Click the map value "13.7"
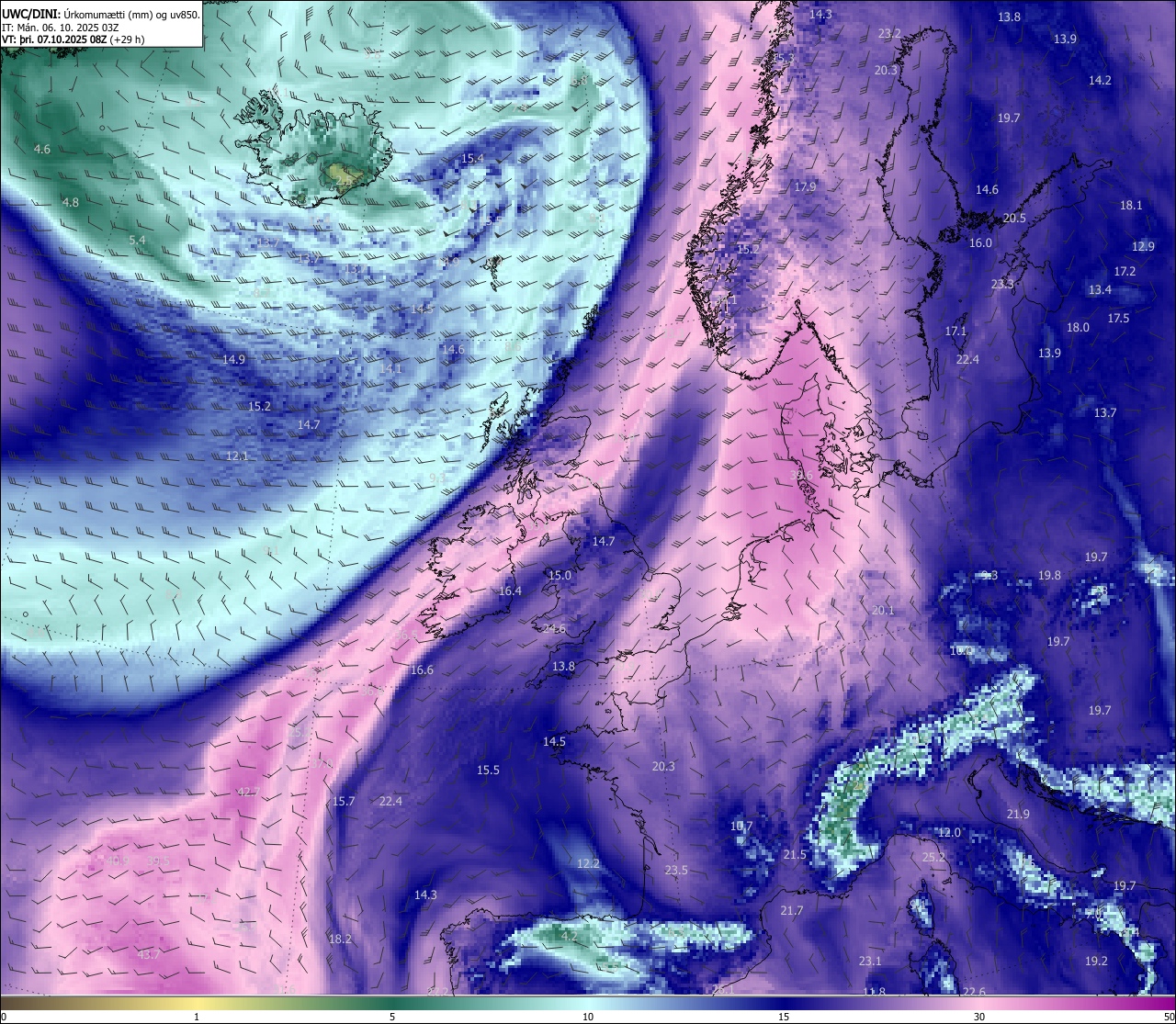This screenshot has width=1176, height=1024. click(x=1105, y=412)
